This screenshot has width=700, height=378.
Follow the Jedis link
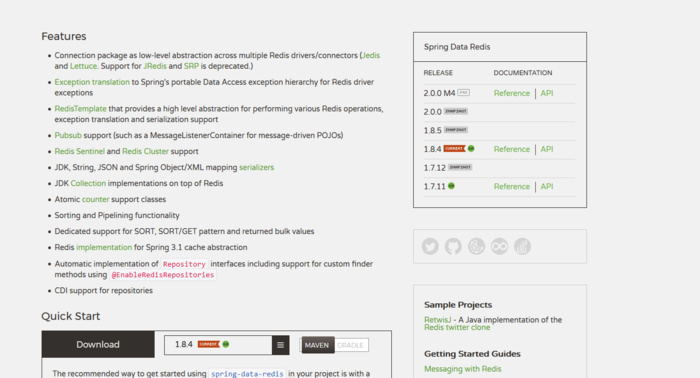(371, 55)
